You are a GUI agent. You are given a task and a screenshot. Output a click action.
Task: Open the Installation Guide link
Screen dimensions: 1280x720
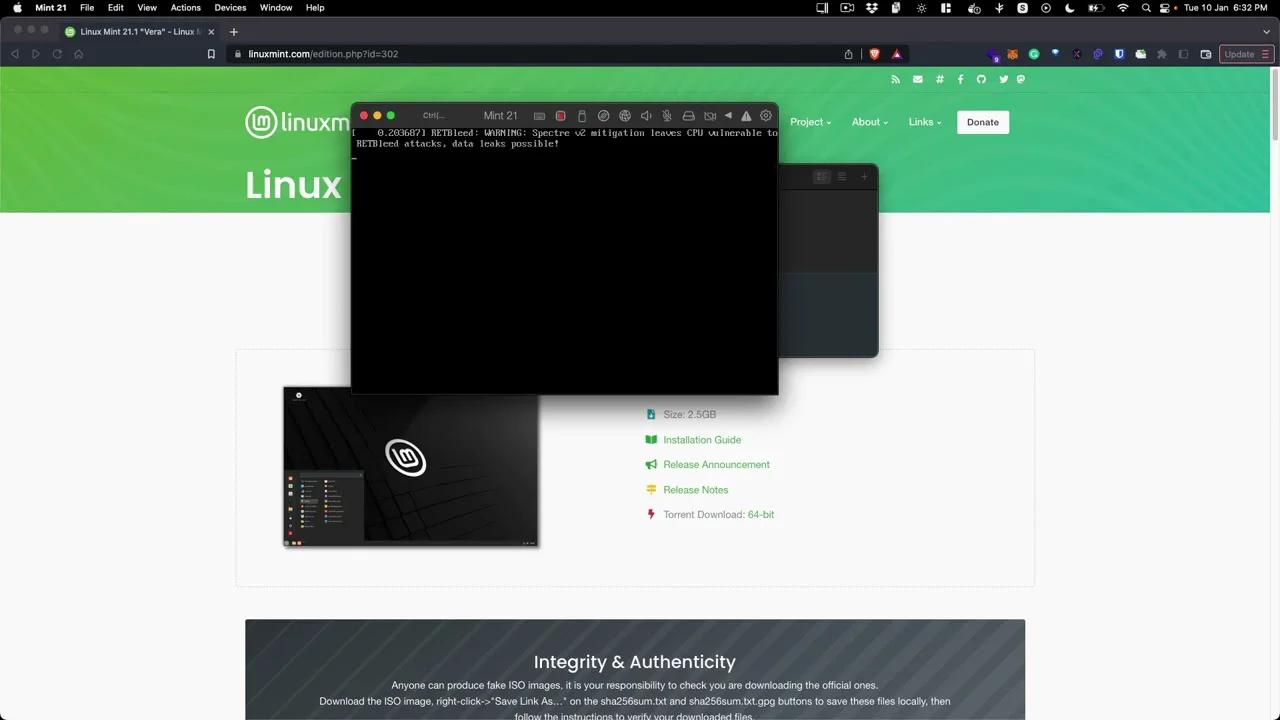[702, 440]
